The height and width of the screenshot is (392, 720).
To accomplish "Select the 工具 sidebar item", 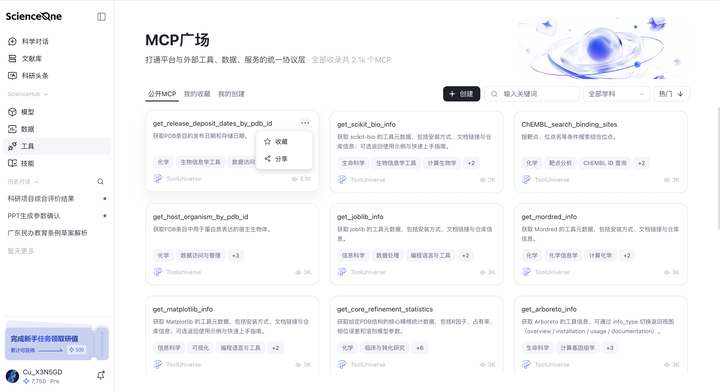I will 57,146.
